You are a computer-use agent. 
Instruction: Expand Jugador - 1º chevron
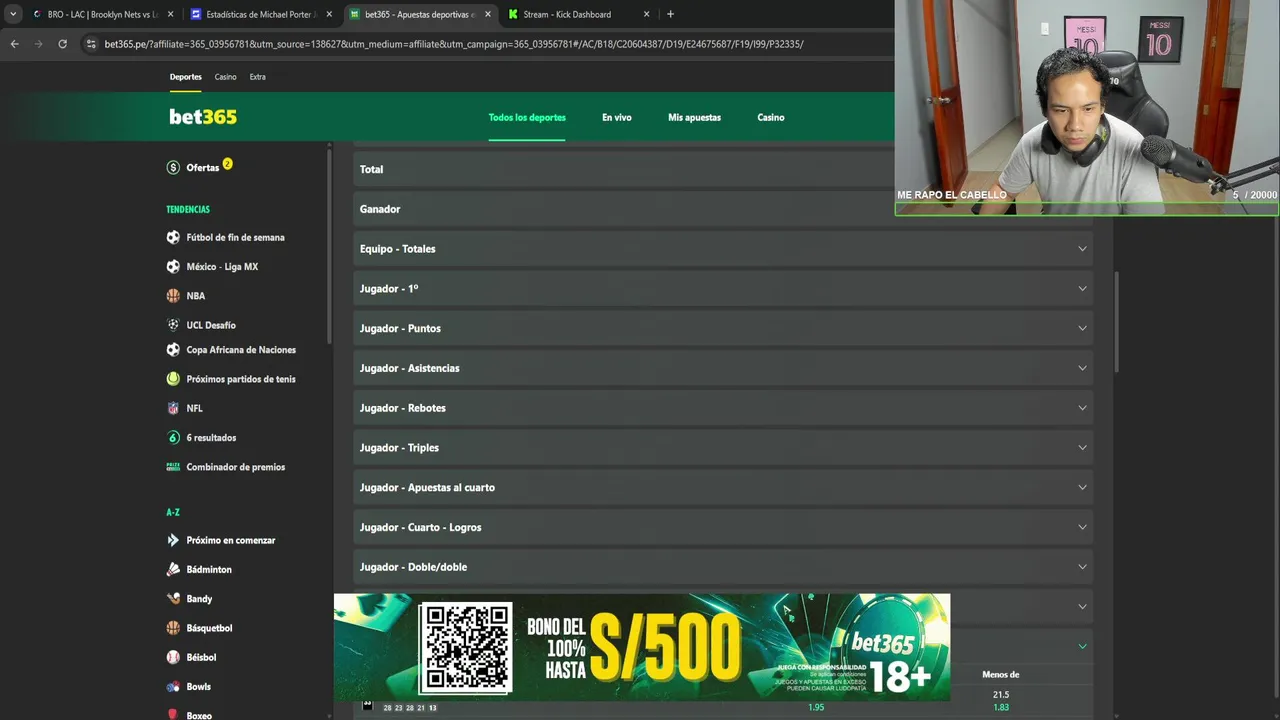pos(1082,289)
